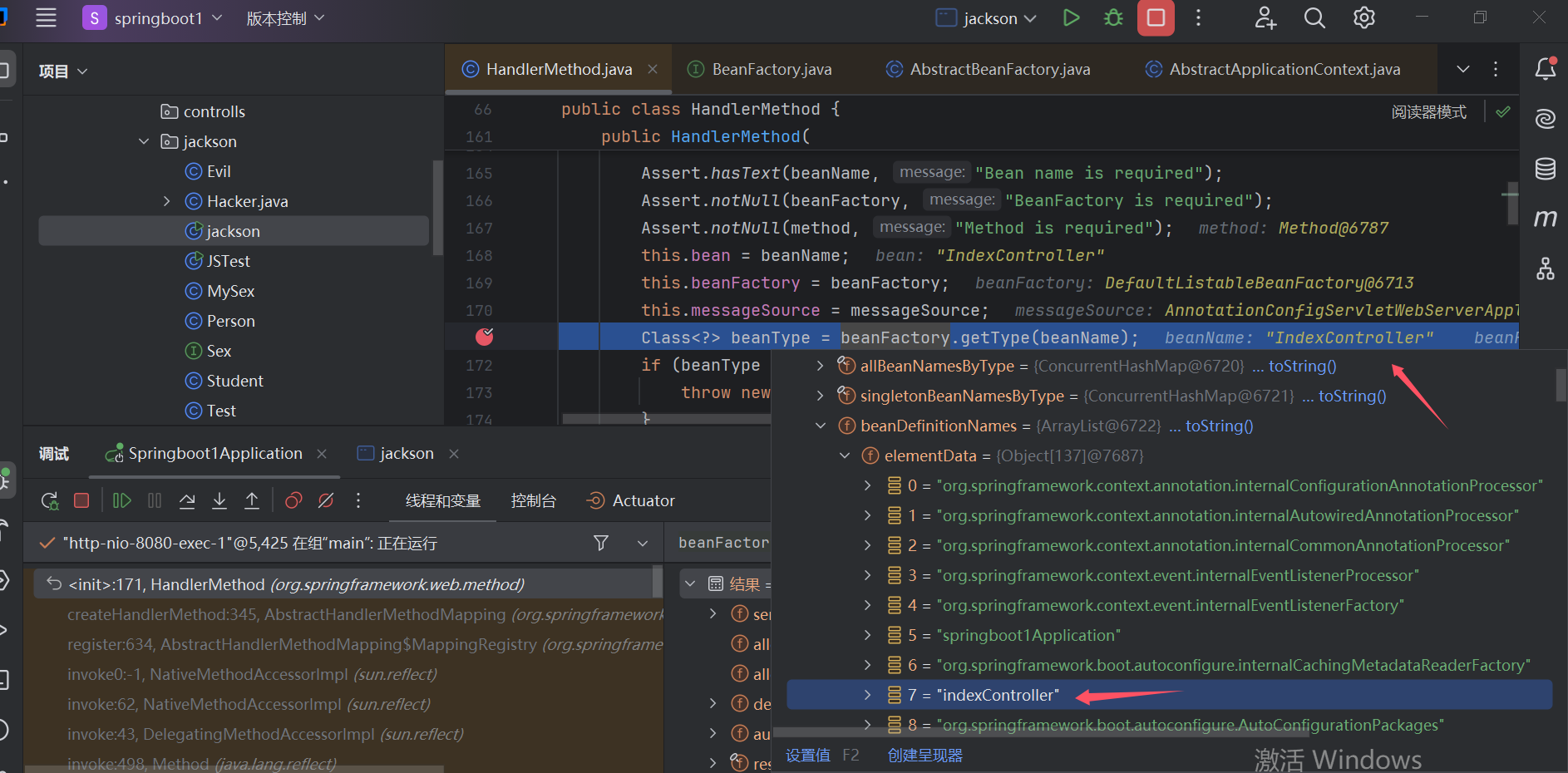Rerun the debug session
The image size is (1568, 773).
pos(50,500)
